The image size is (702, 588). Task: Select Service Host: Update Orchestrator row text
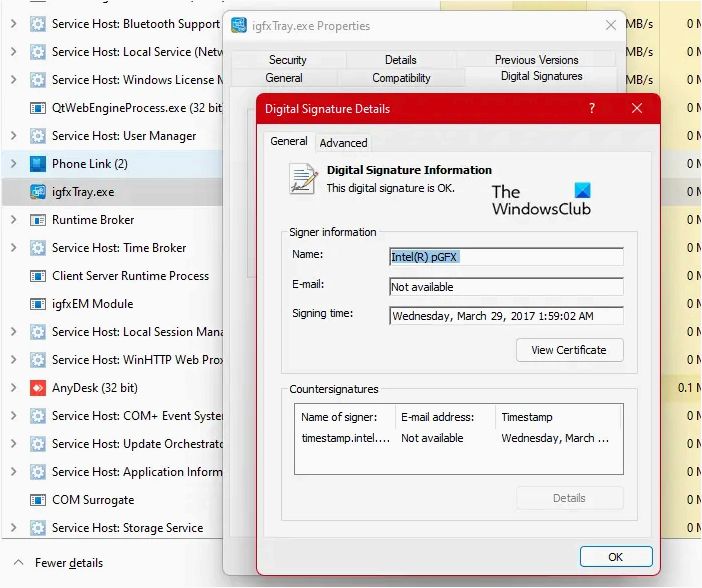(x=137, y=444)
